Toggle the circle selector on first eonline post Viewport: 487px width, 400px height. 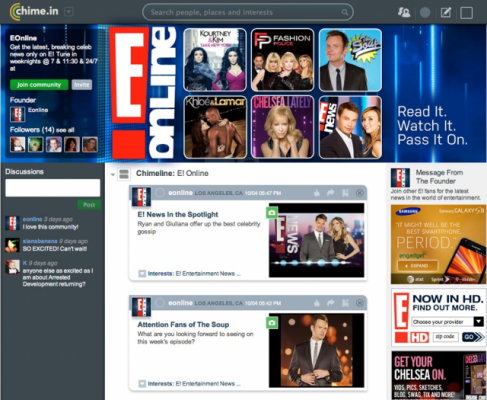160,193
